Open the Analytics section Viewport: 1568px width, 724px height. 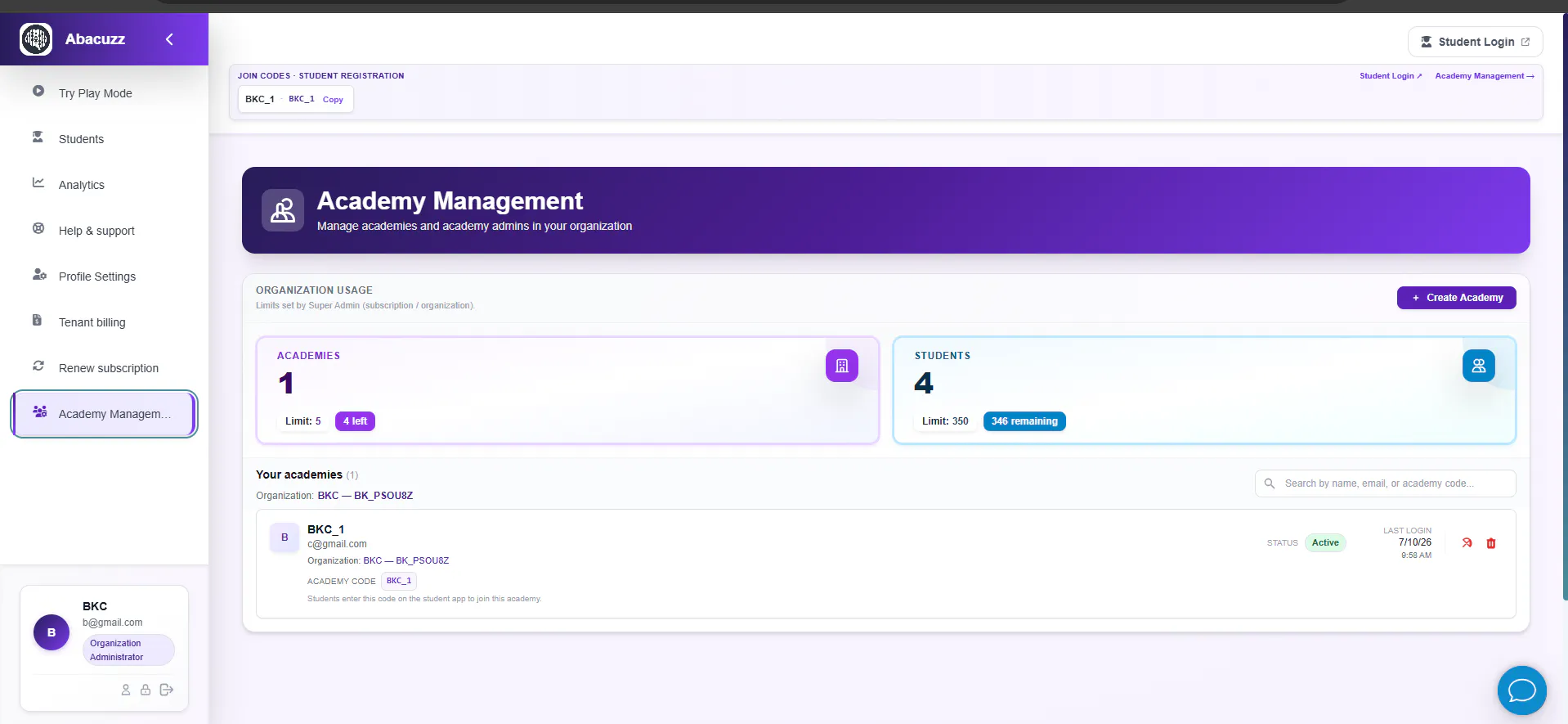(104, 185)
